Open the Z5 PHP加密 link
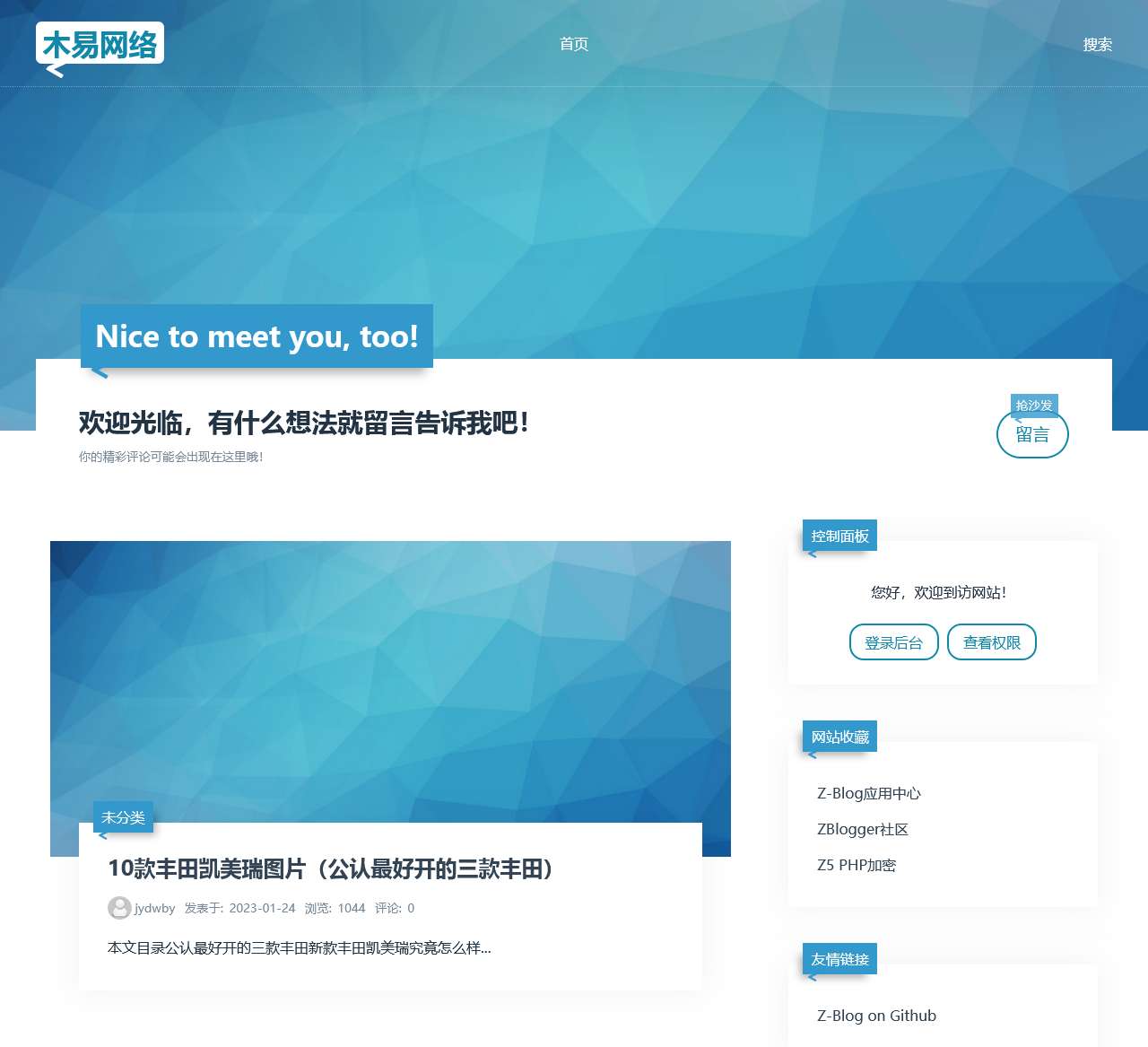The image size is (1148, 1047). click(858, 865)
